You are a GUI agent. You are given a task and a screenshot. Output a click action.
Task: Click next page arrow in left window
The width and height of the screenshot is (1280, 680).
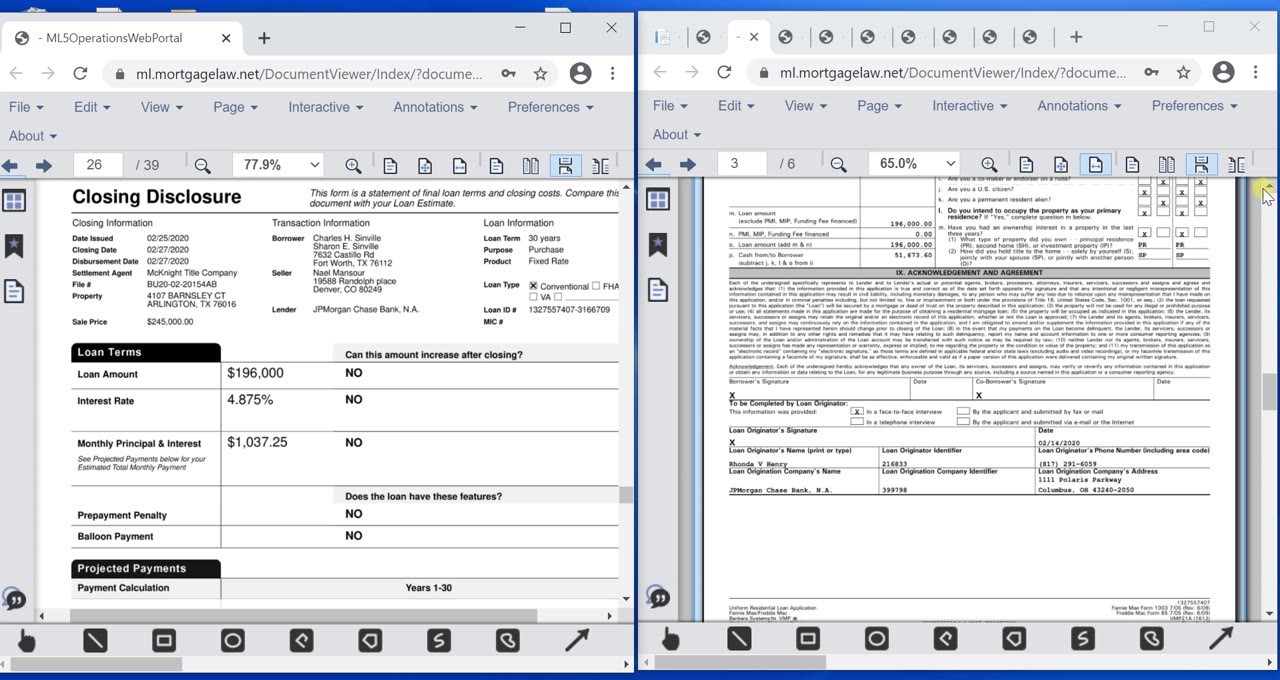[44, 166]
